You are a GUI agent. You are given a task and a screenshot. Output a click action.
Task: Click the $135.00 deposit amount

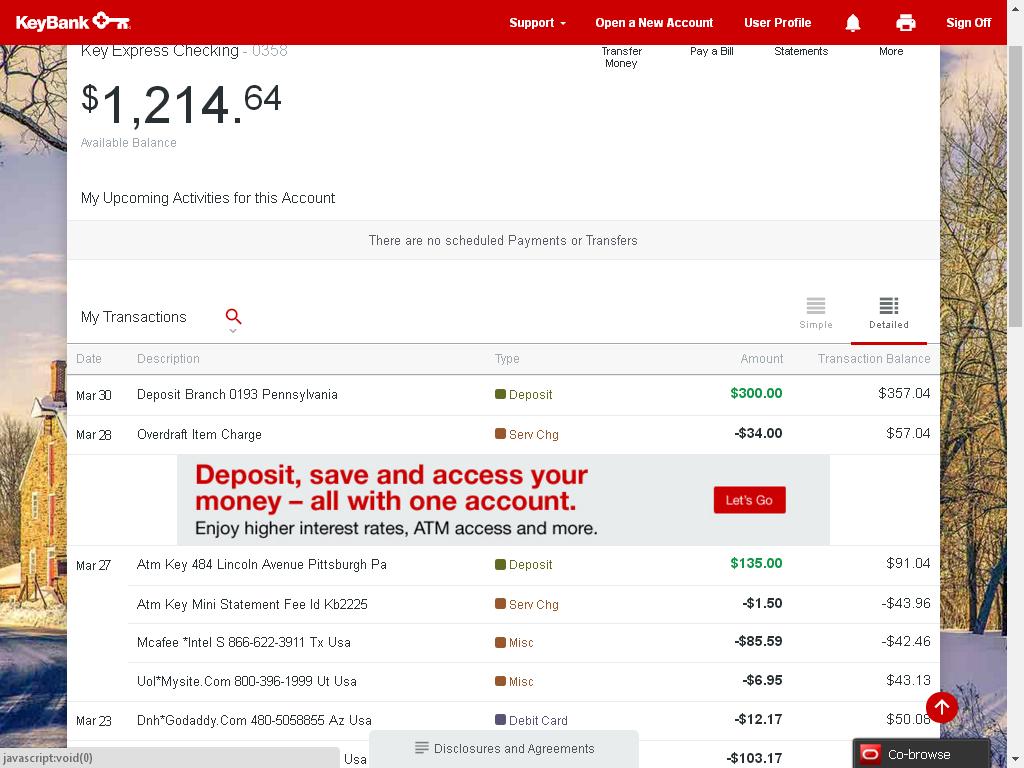point(756,563)
